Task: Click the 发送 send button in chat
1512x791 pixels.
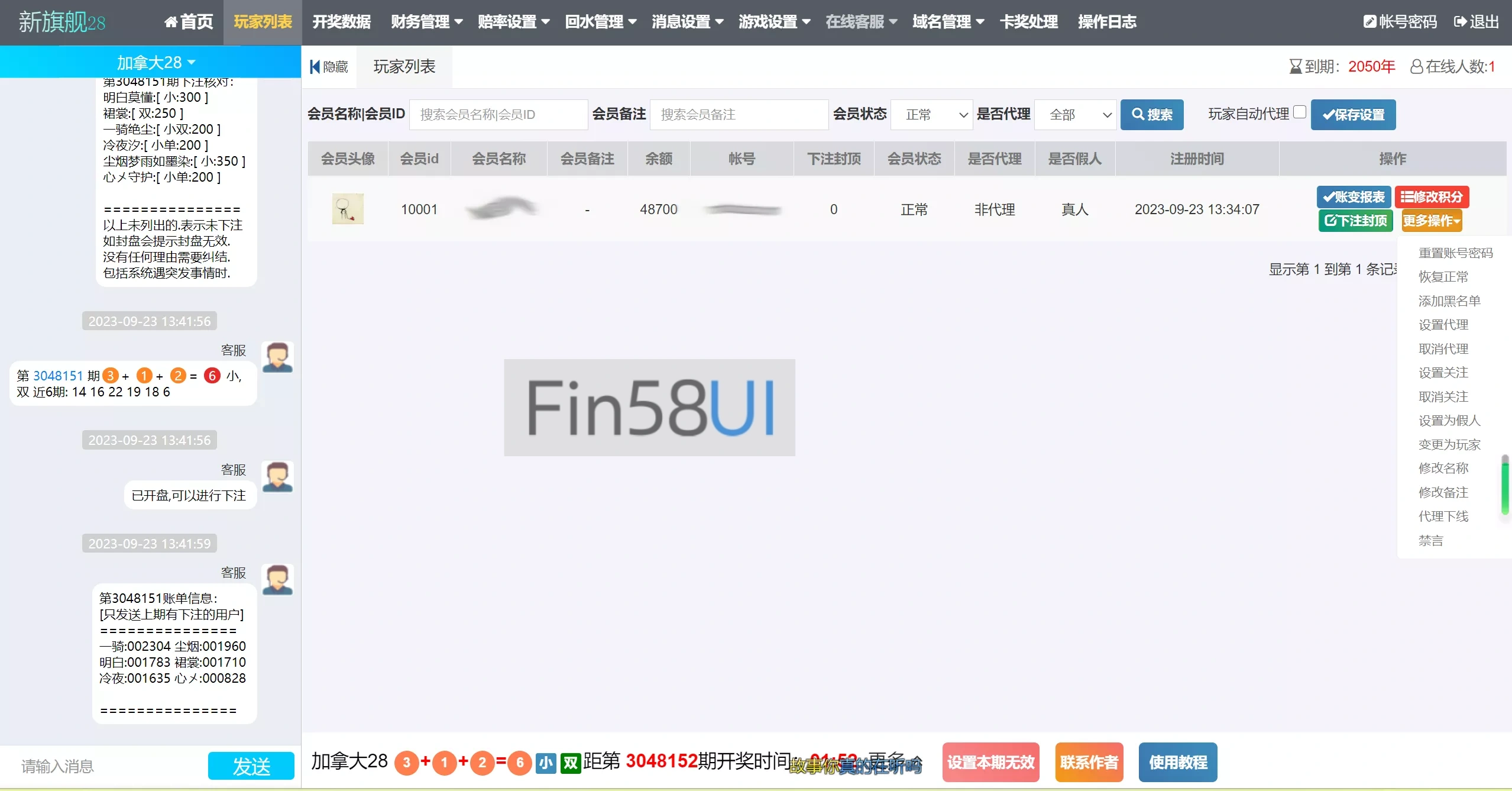Action: tap(250, 765)
